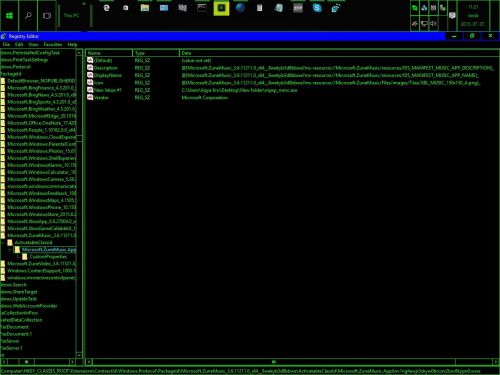Click folder icon of Microsoft.MicrosoftEdge key

3,116
